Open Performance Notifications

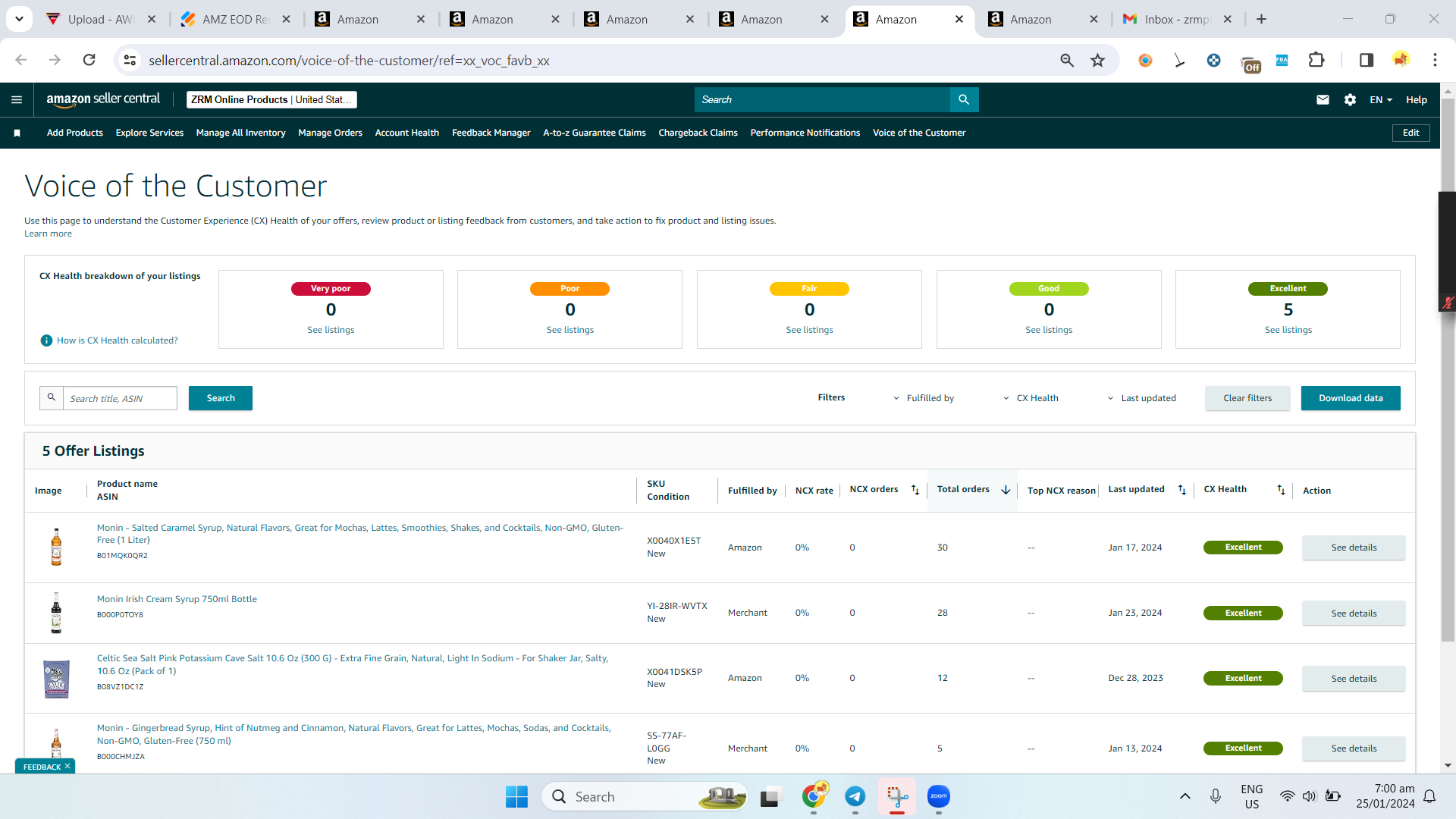[805, 133]
